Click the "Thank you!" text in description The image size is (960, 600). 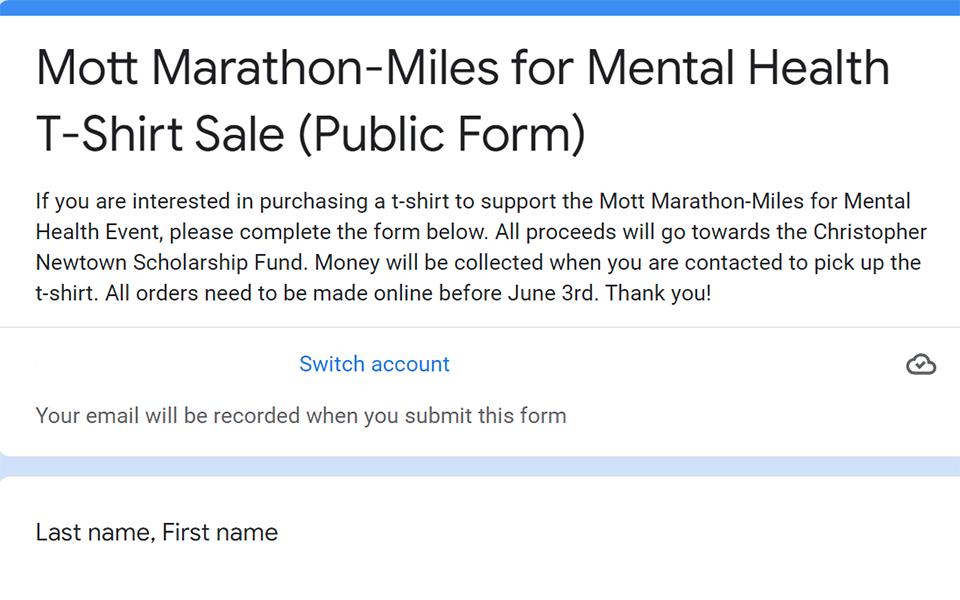[658, 293]
